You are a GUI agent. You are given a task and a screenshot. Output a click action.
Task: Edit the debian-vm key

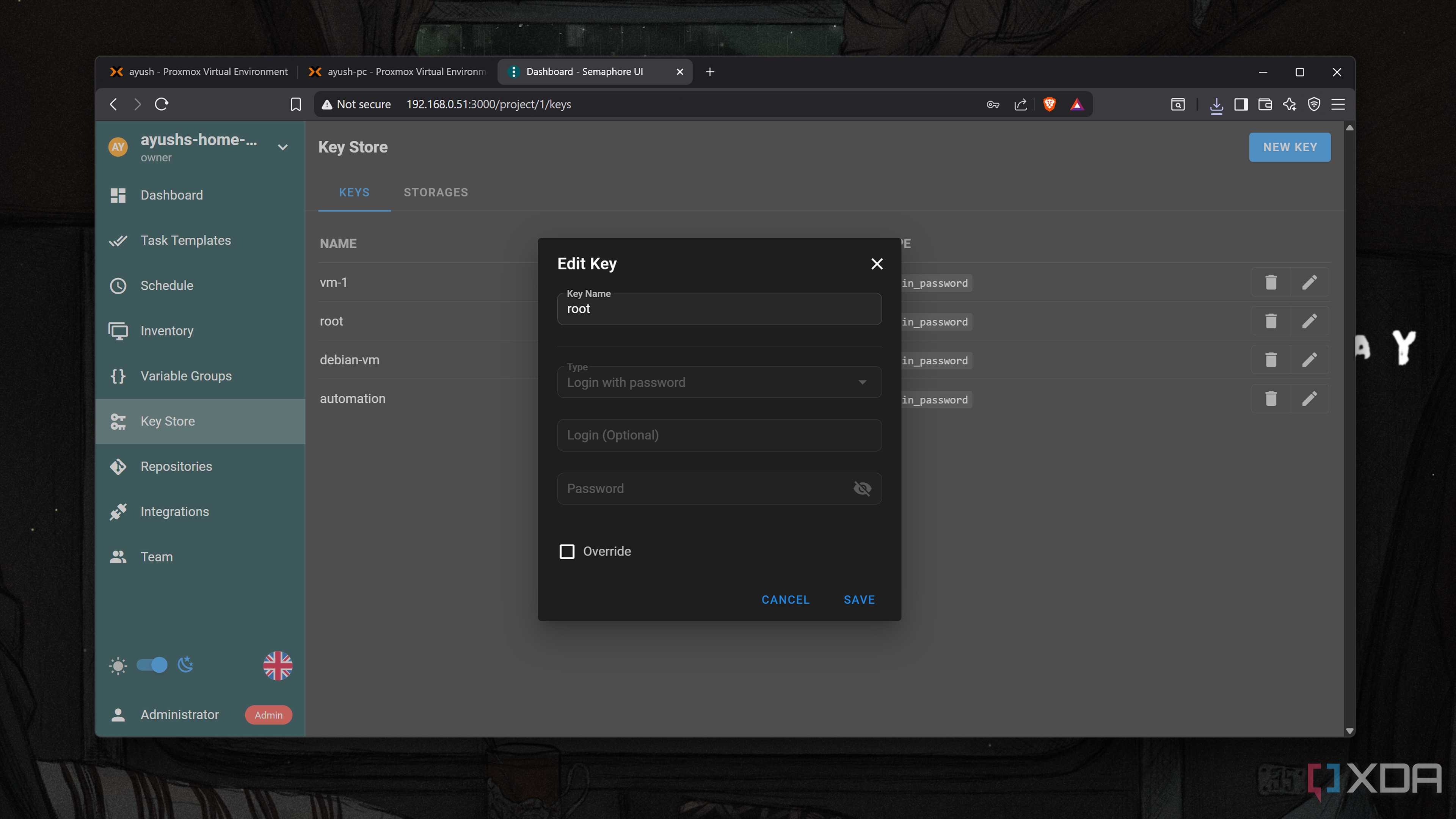click(1309, 359)
